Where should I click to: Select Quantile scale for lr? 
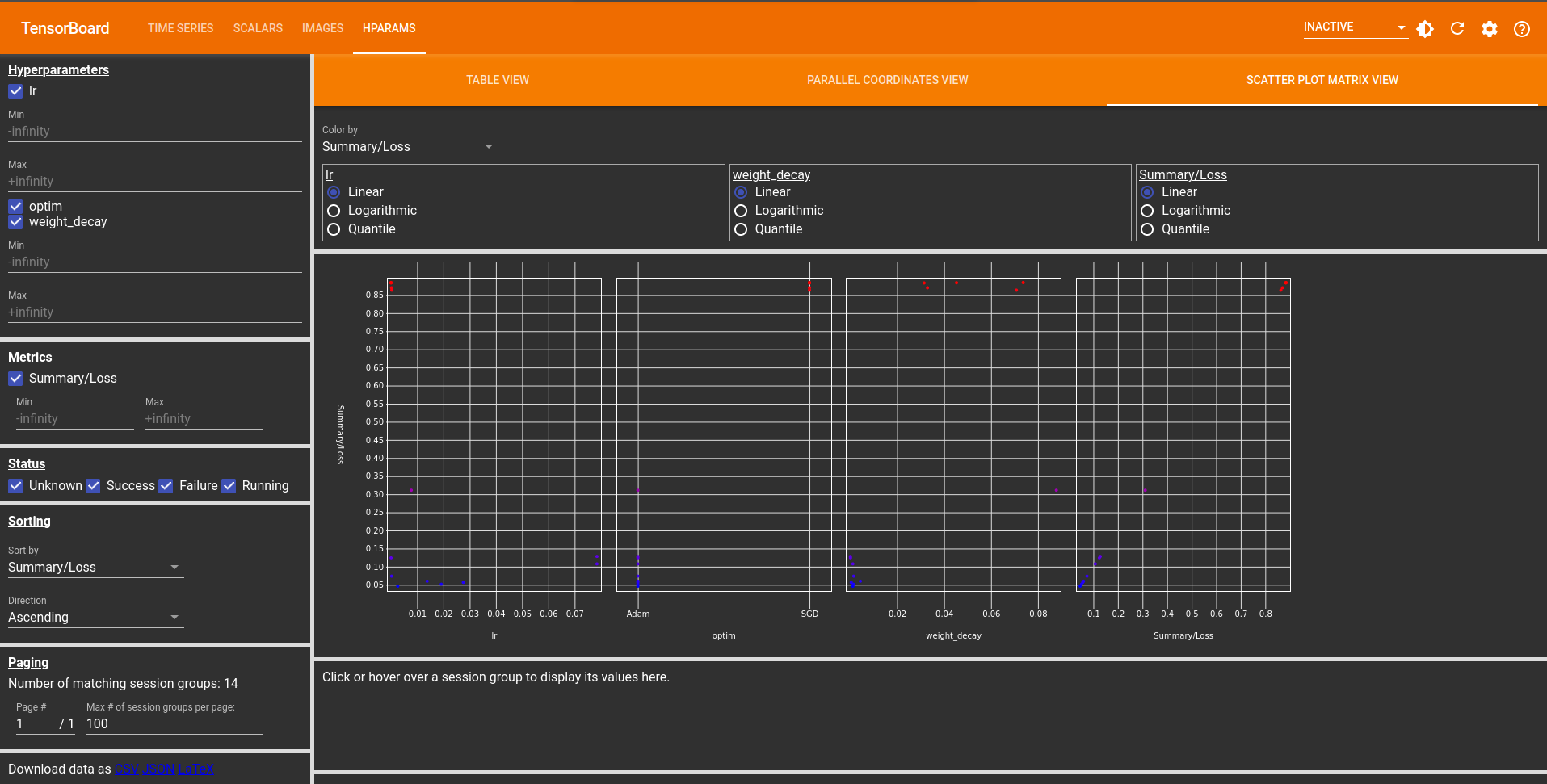point(334,229)
